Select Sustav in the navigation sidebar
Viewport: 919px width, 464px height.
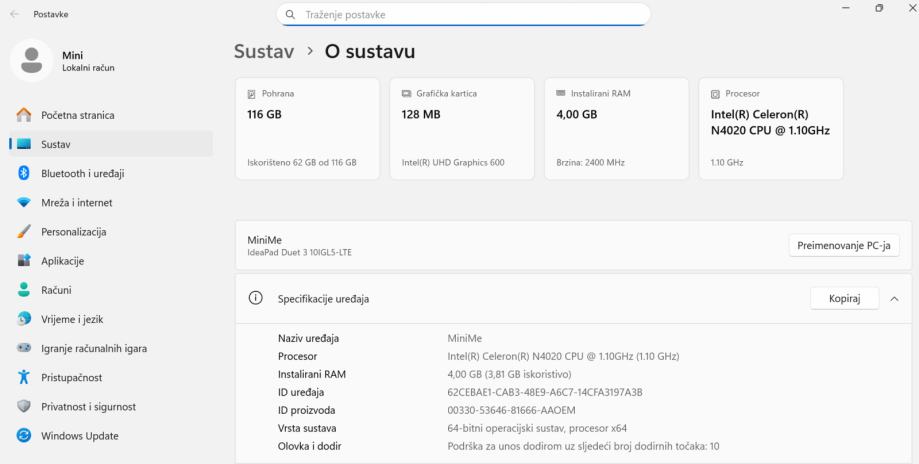click(56, 144)
